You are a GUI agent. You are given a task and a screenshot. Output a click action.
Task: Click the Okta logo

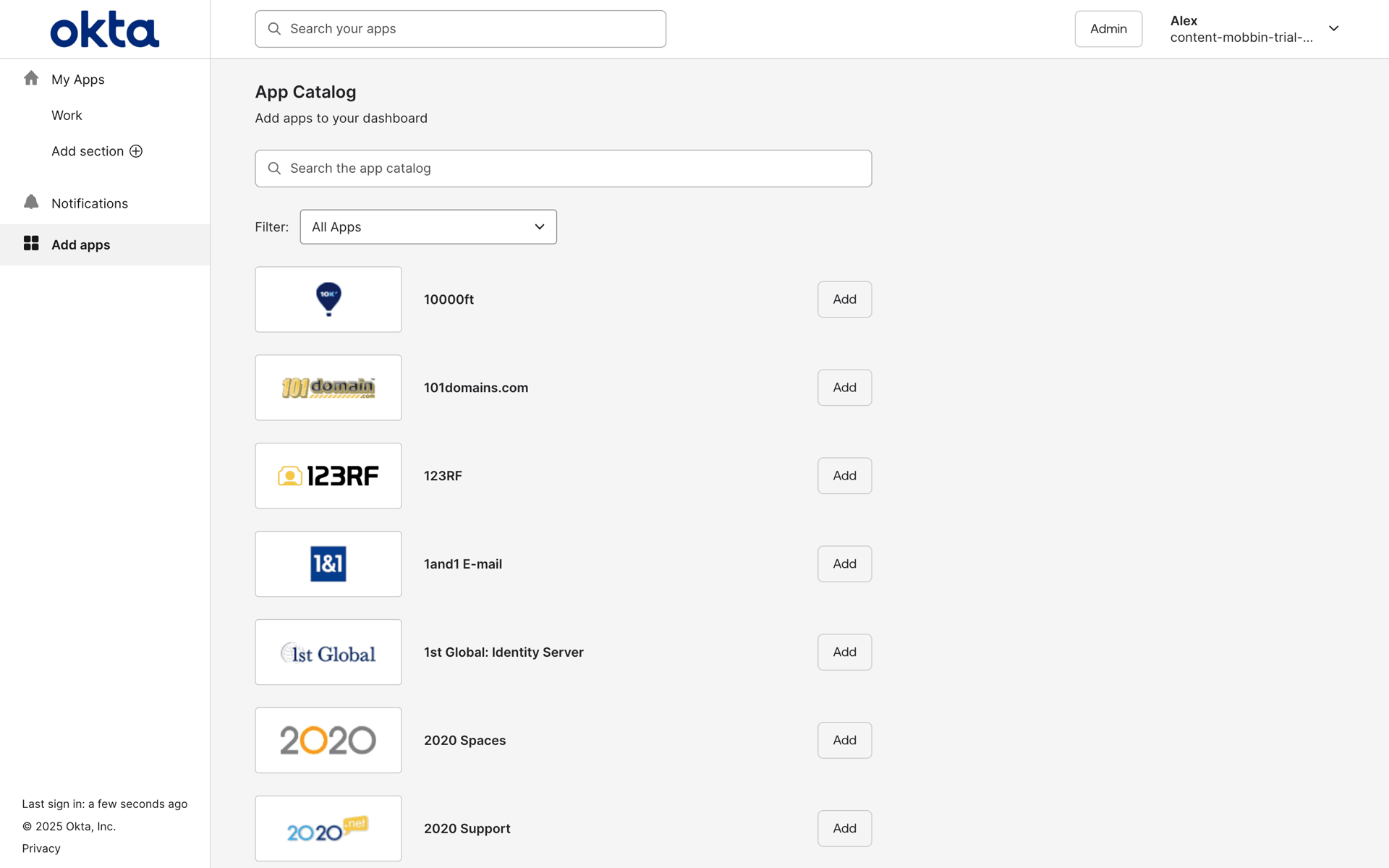(x=105, y=29)
